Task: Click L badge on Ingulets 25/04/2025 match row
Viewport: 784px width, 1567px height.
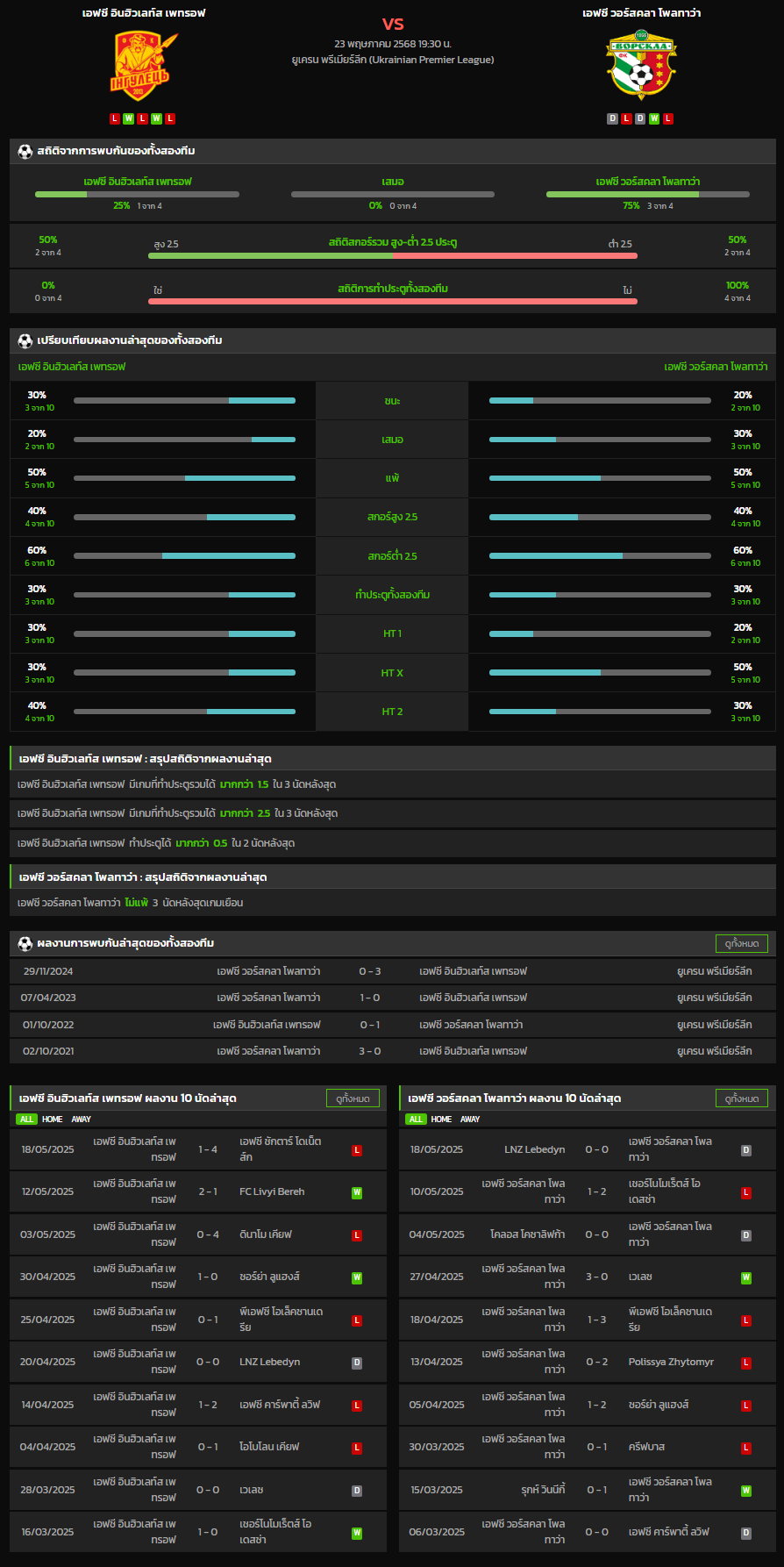Action: (x=357, y=1320)
